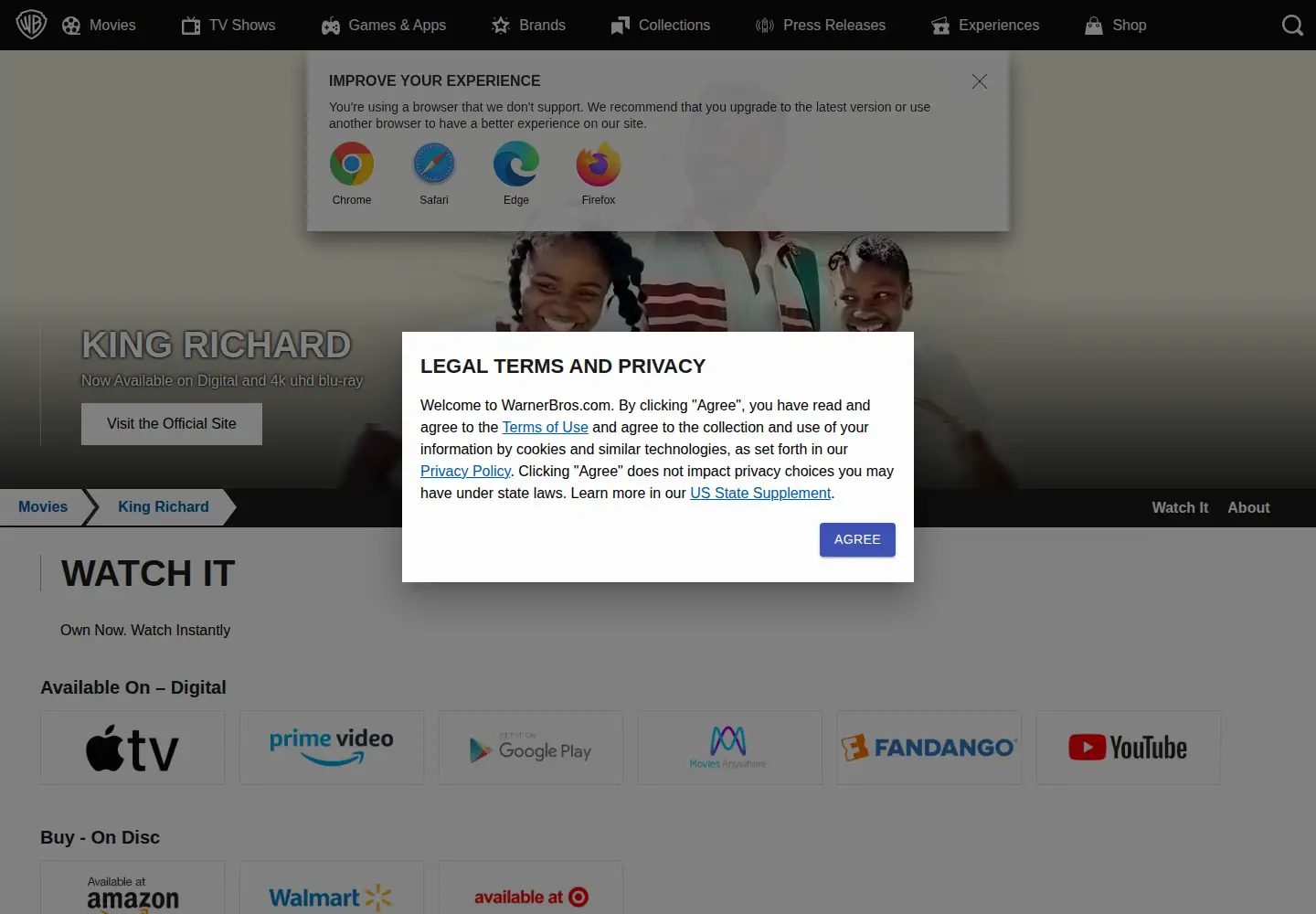This screenshot has width=1316, height=914.
Task: Open the Apple TV provider tile
Action: tap(133, 748)
